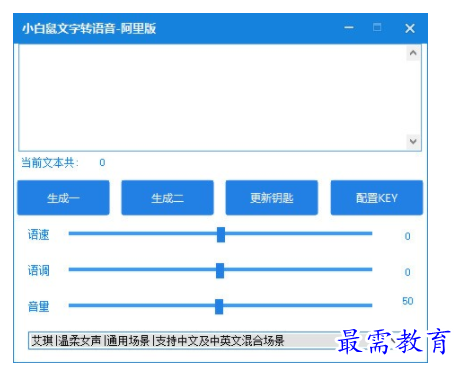
Task: Click the volume value 50
Action: pyautogui.click(x=408, y=301)
